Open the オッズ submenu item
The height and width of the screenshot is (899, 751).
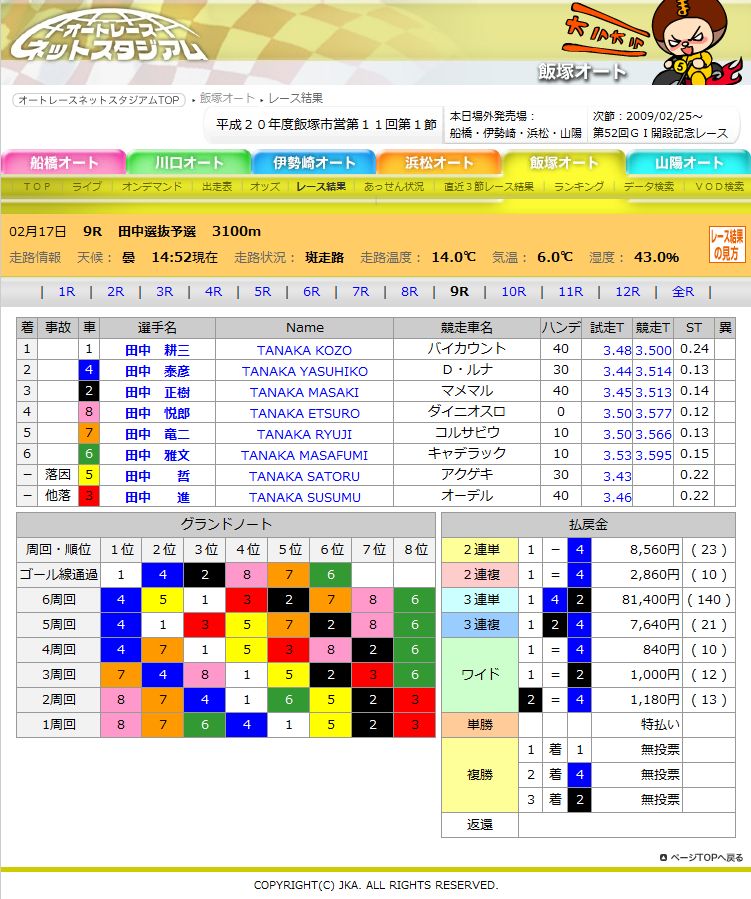click(265, 186)
